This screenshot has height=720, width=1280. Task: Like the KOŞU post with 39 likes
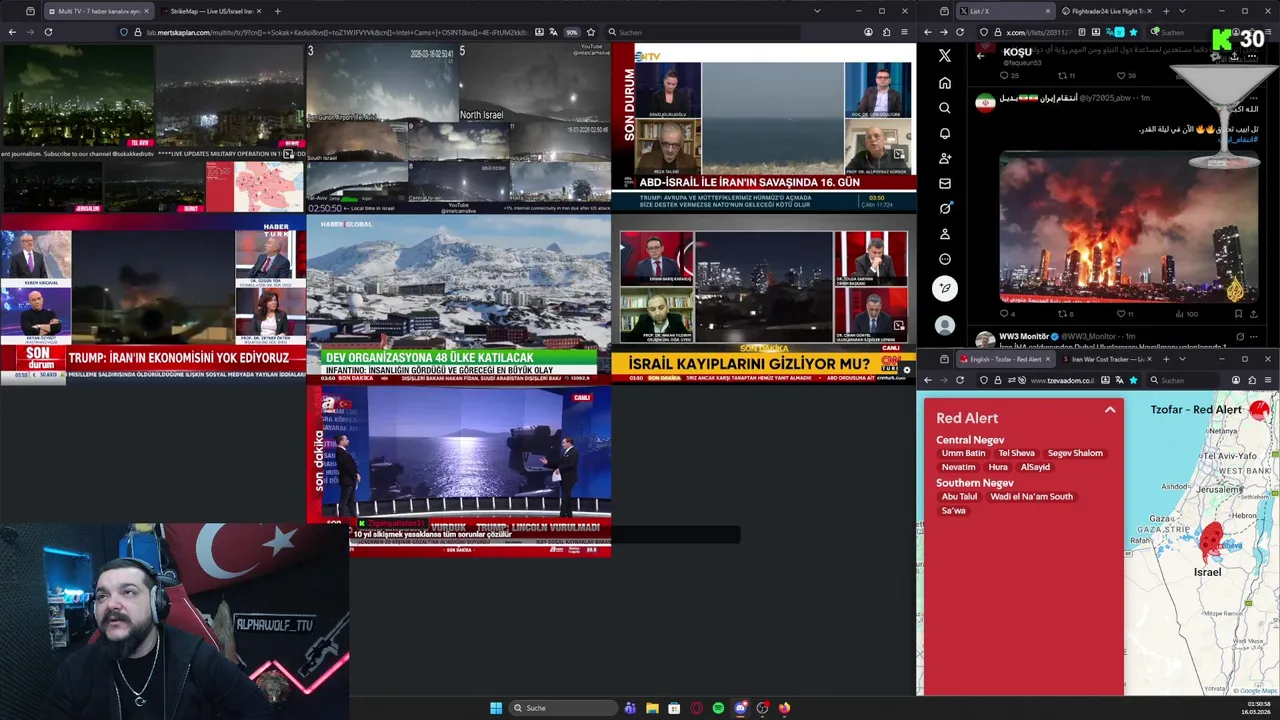(x=1125, y=75)
